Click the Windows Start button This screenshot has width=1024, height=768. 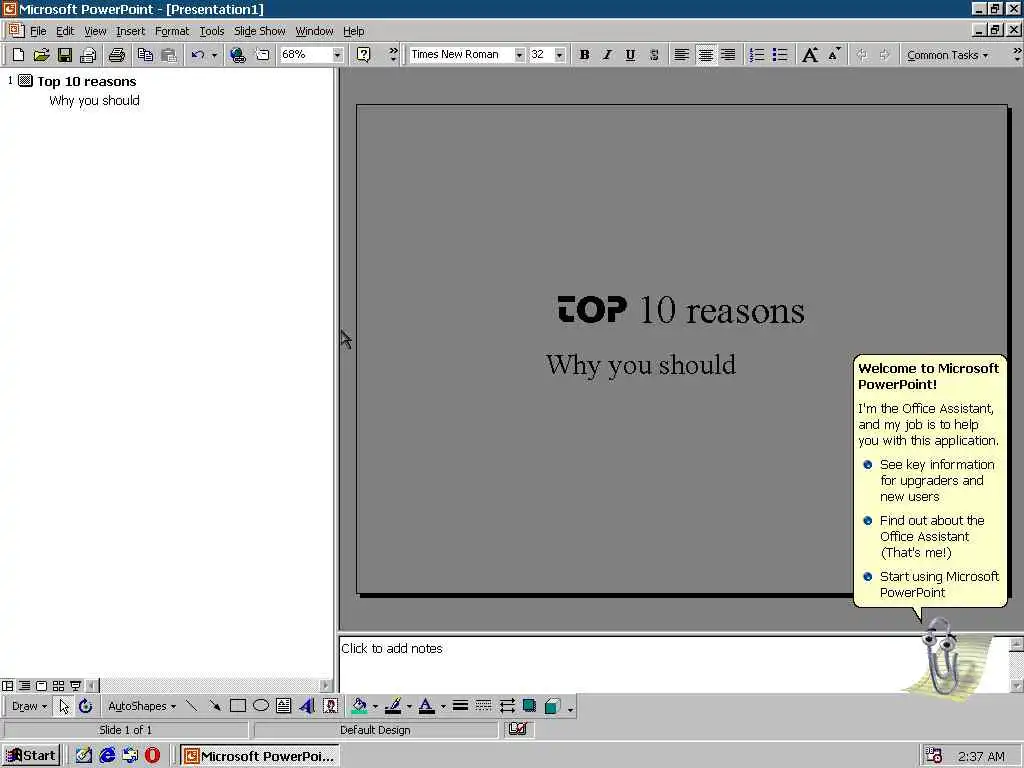coord(31,756)
